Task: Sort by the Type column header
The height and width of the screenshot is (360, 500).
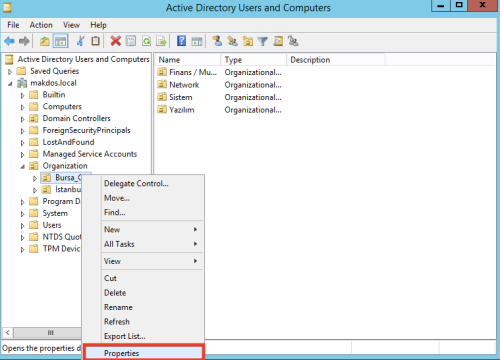Action: [x=253, y=60]
